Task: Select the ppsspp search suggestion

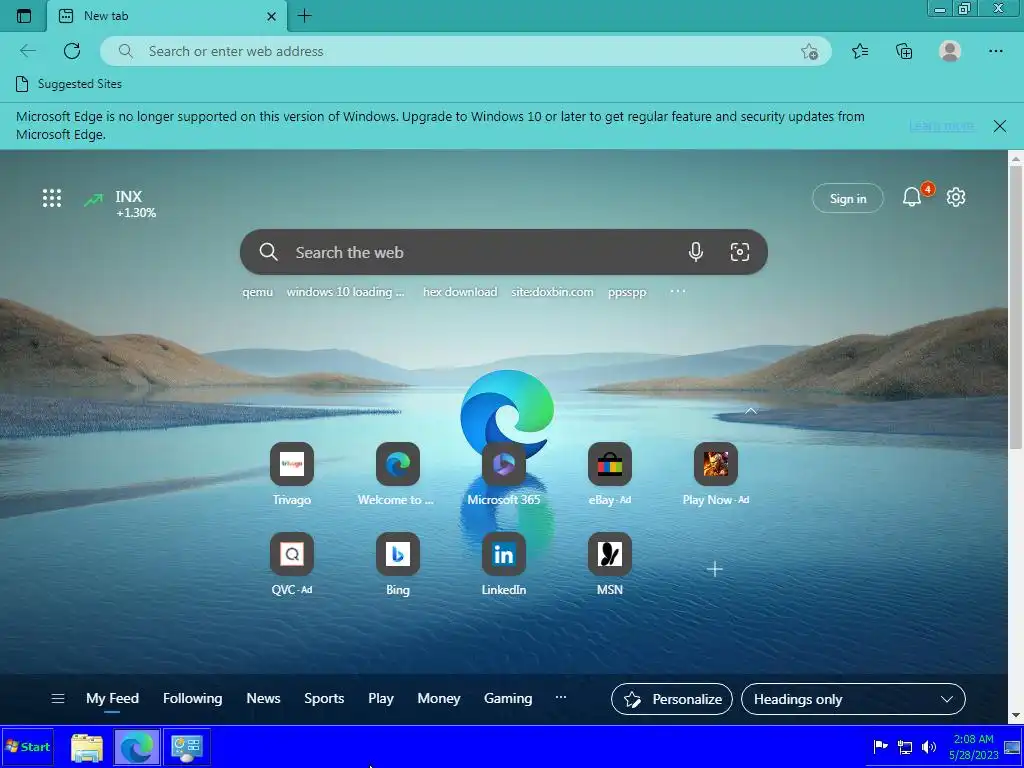Action: click(627, 292)
